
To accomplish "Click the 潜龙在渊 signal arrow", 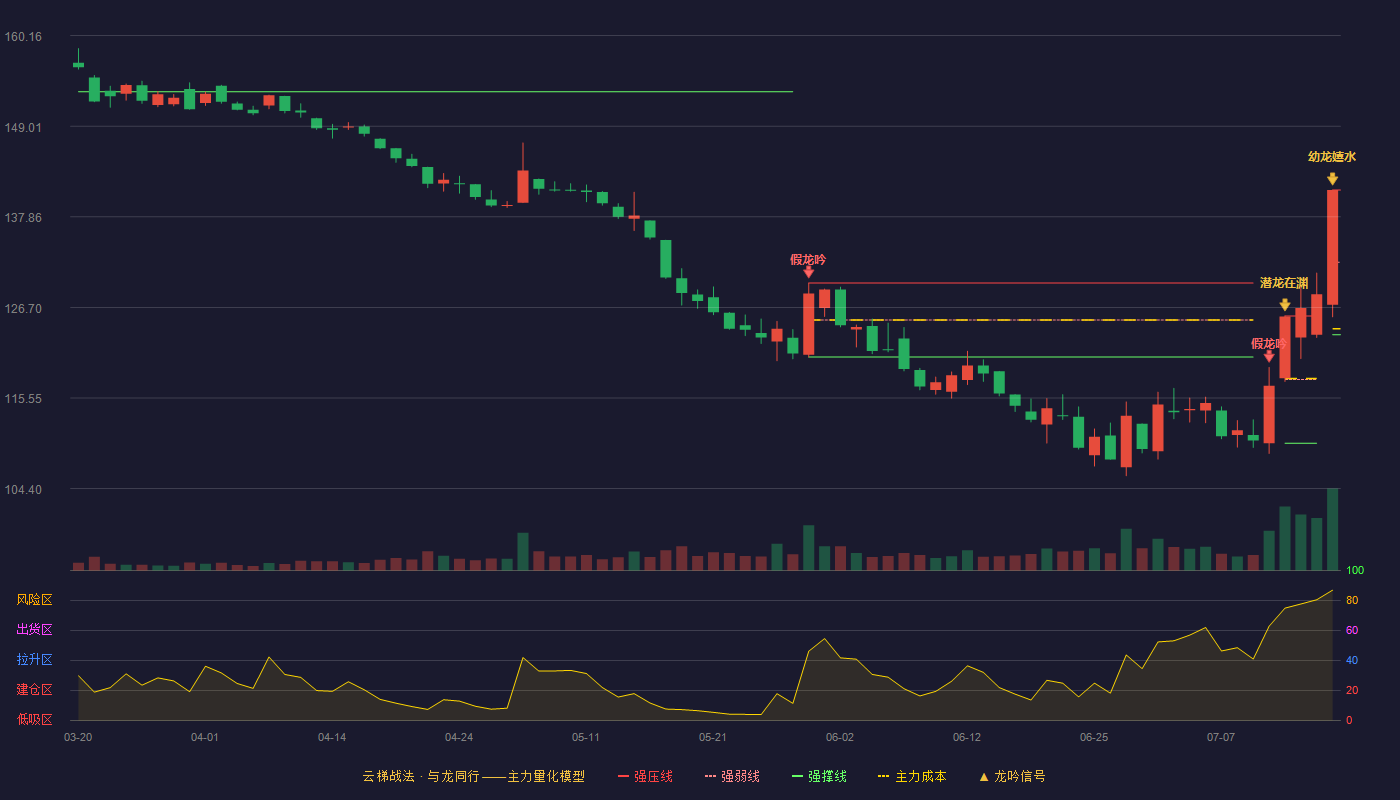I will click(1284, 305).
